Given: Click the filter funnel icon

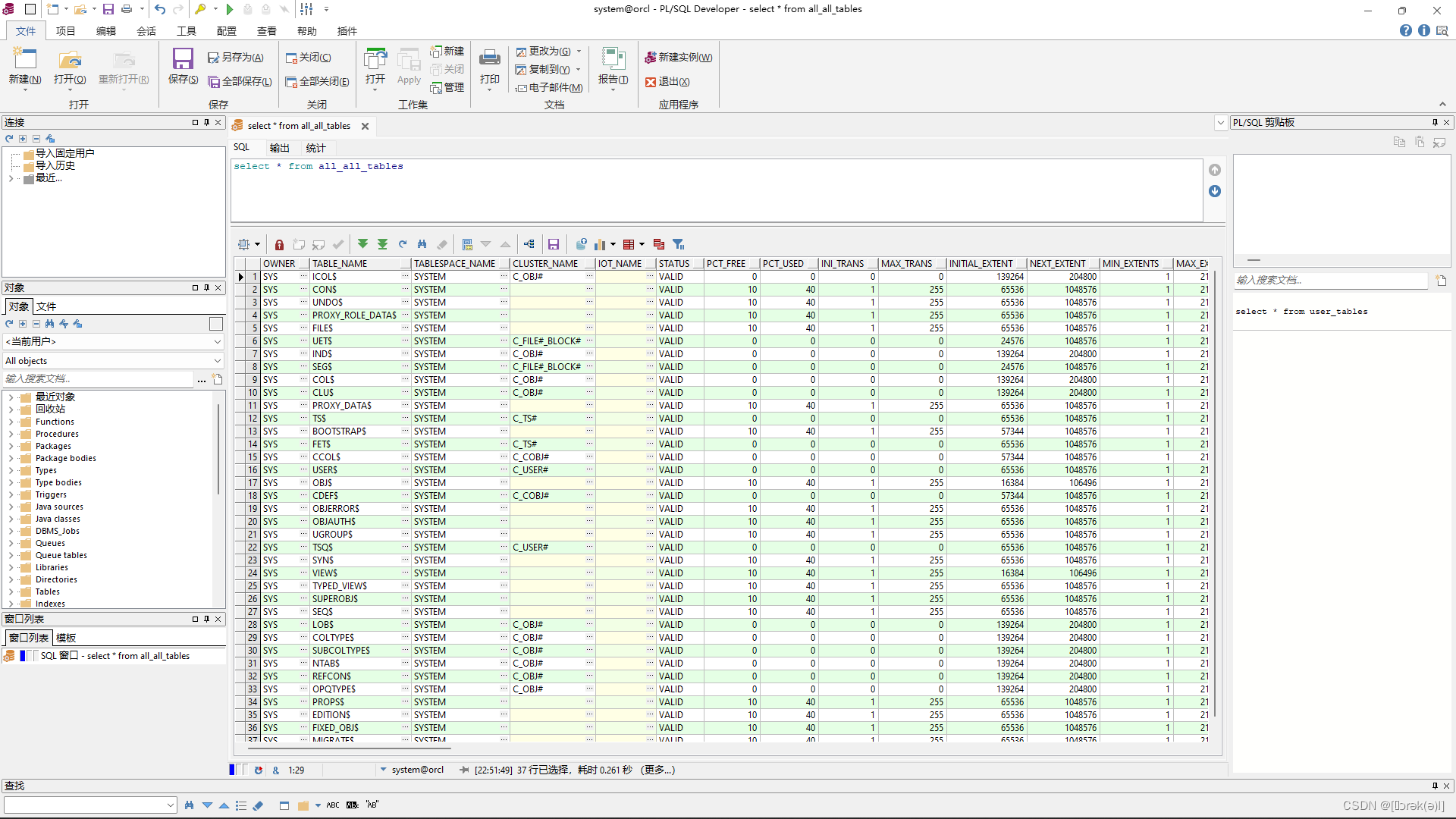Looking at the screenshot, I should coord(679,244).
